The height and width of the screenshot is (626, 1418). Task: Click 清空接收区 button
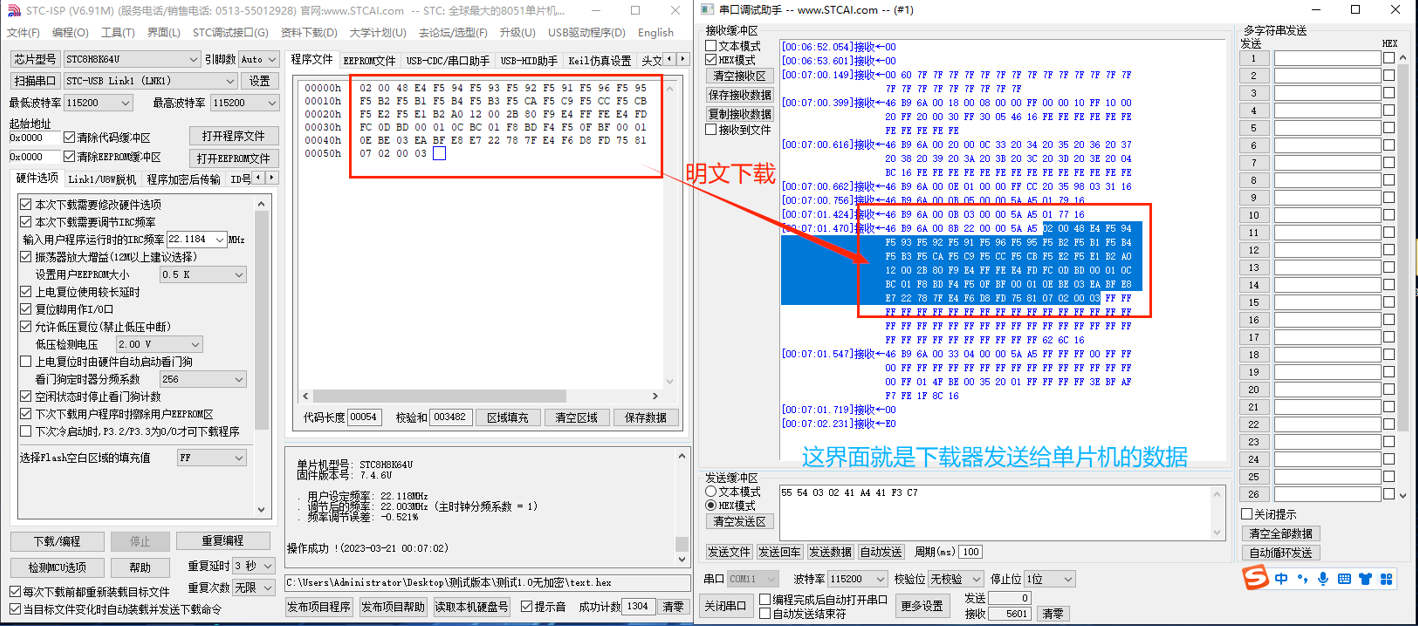click(x=740, y=76)
